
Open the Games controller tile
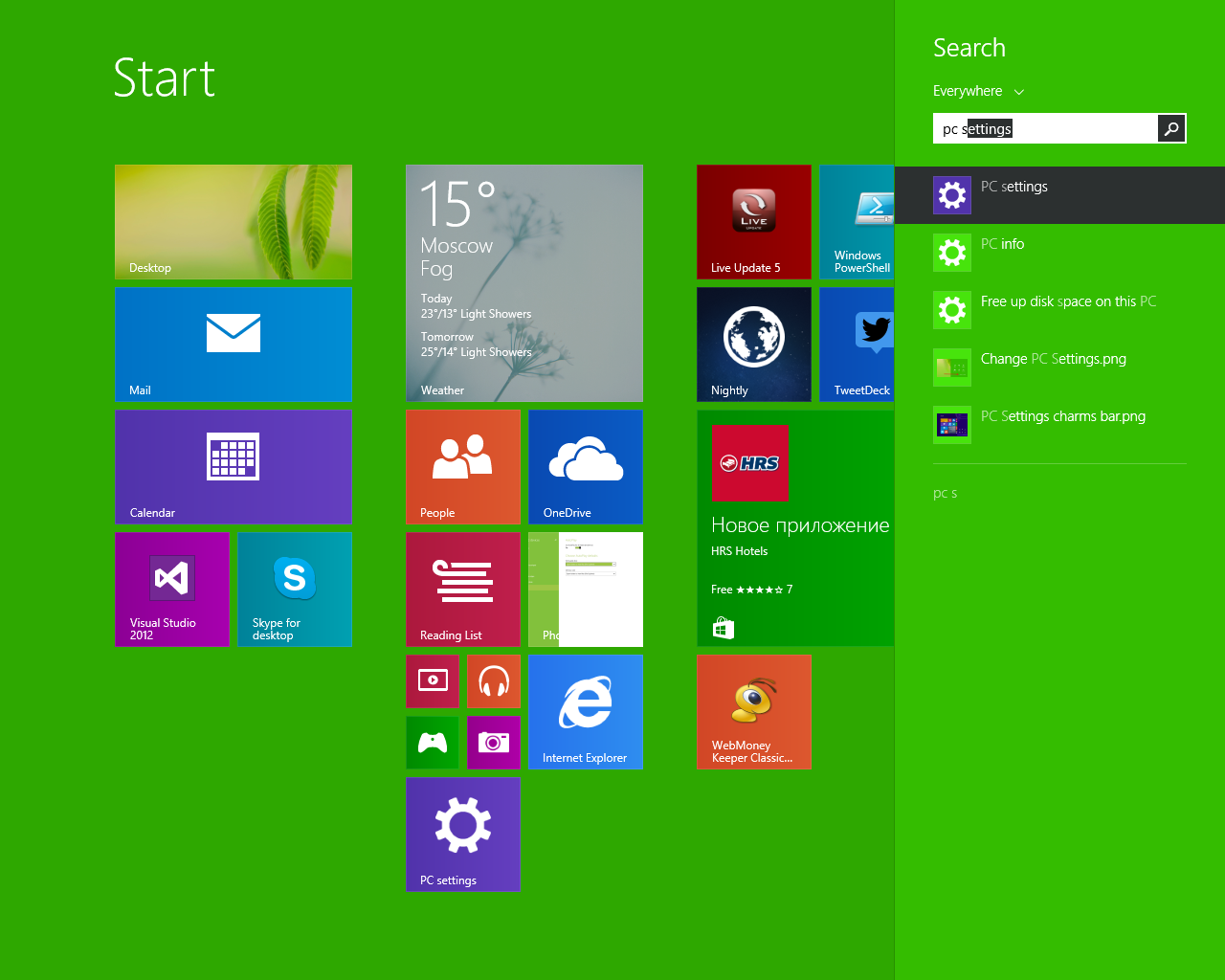coord(433,743)
